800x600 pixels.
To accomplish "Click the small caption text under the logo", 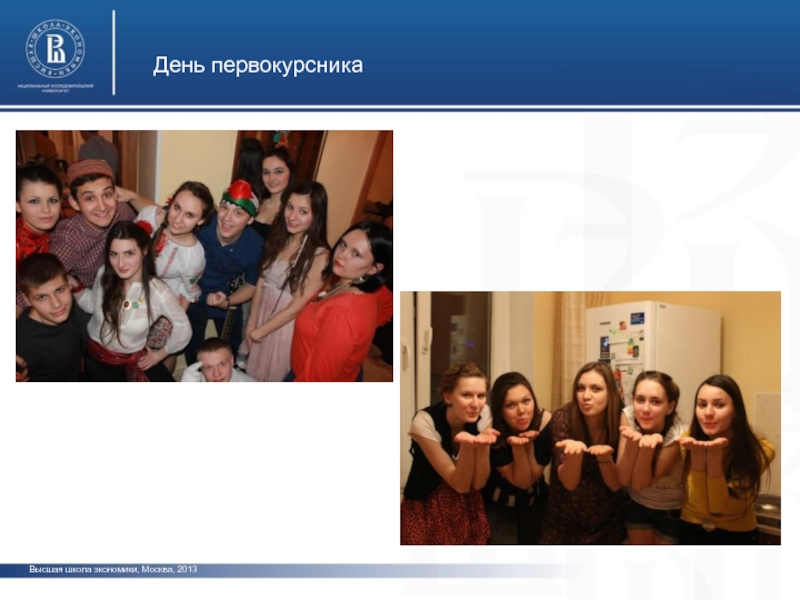I will pyautogui.click(x=56, y=88).
